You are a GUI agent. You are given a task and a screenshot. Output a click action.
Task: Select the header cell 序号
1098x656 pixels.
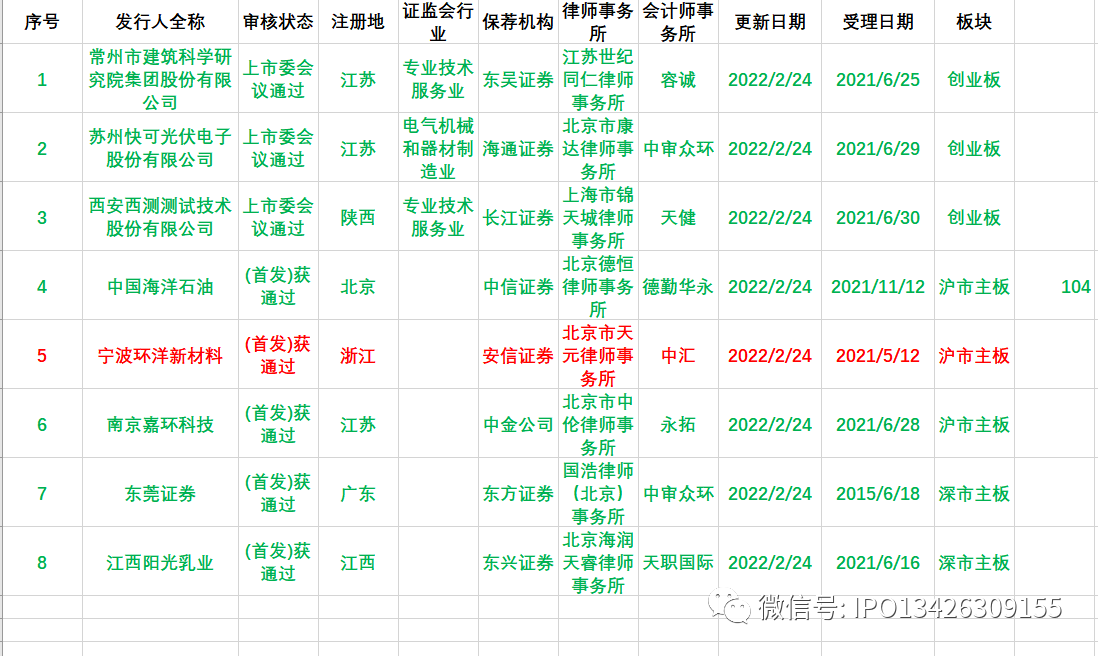pyautogui.click(x=42, y=22)
